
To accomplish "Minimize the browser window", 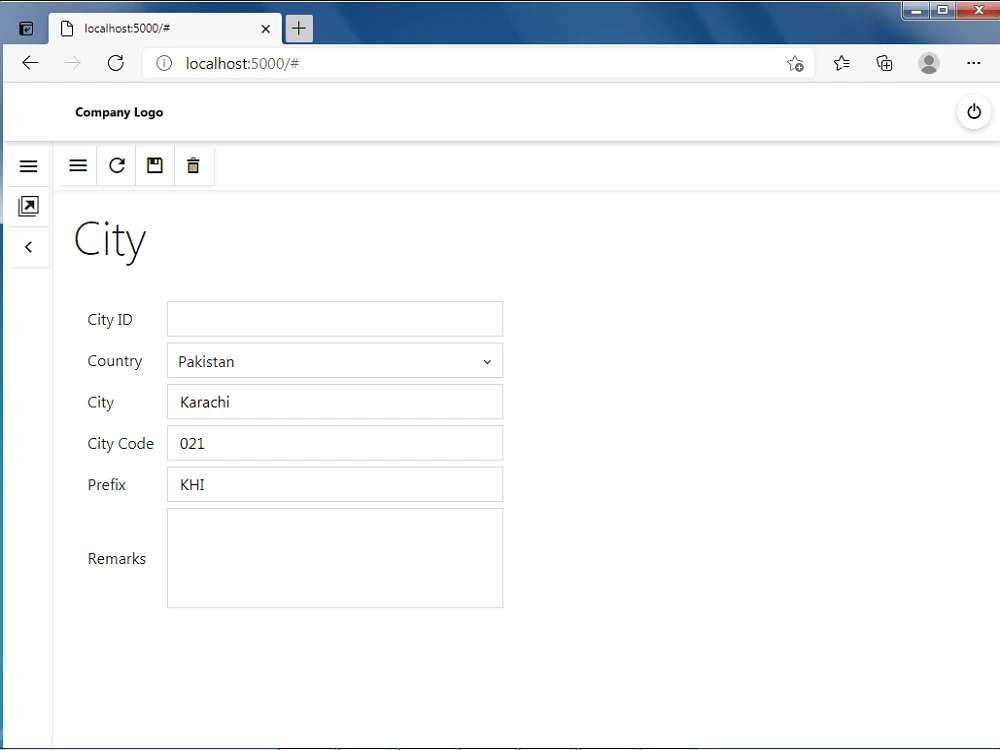I will (916, 11).
